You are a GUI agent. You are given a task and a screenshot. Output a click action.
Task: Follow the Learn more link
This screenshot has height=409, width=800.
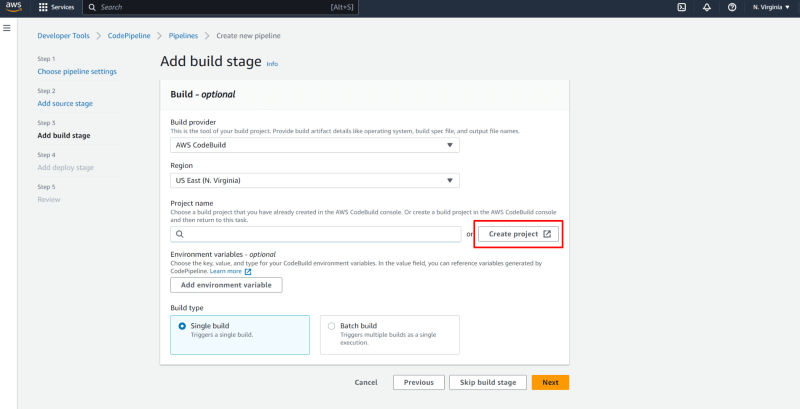coord(226,271)
